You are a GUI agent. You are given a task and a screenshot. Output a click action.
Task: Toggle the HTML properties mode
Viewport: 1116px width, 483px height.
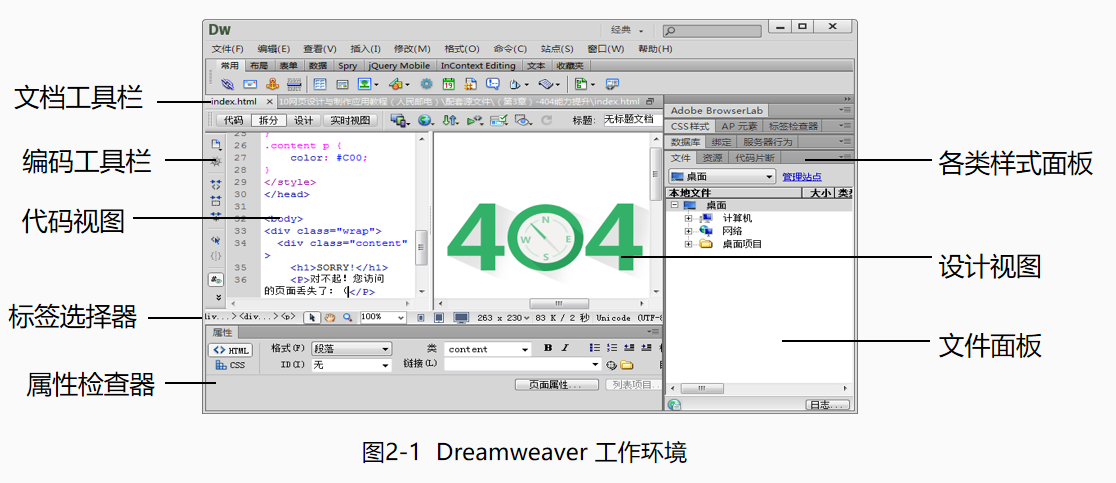pos(230,350)
